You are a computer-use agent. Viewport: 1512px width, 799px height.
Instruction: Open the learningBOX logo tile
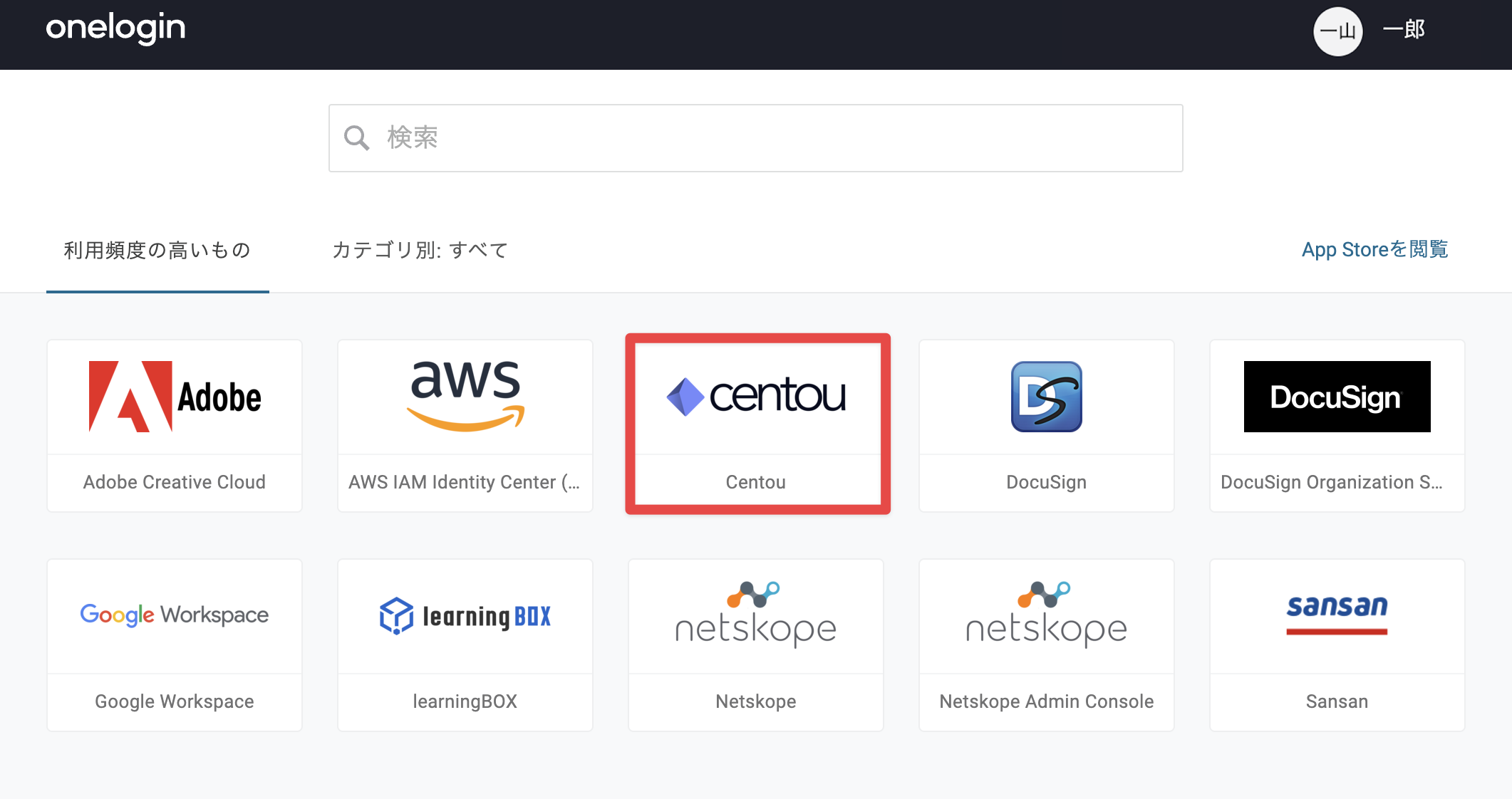pyautogui.click(x=465, y=616)
